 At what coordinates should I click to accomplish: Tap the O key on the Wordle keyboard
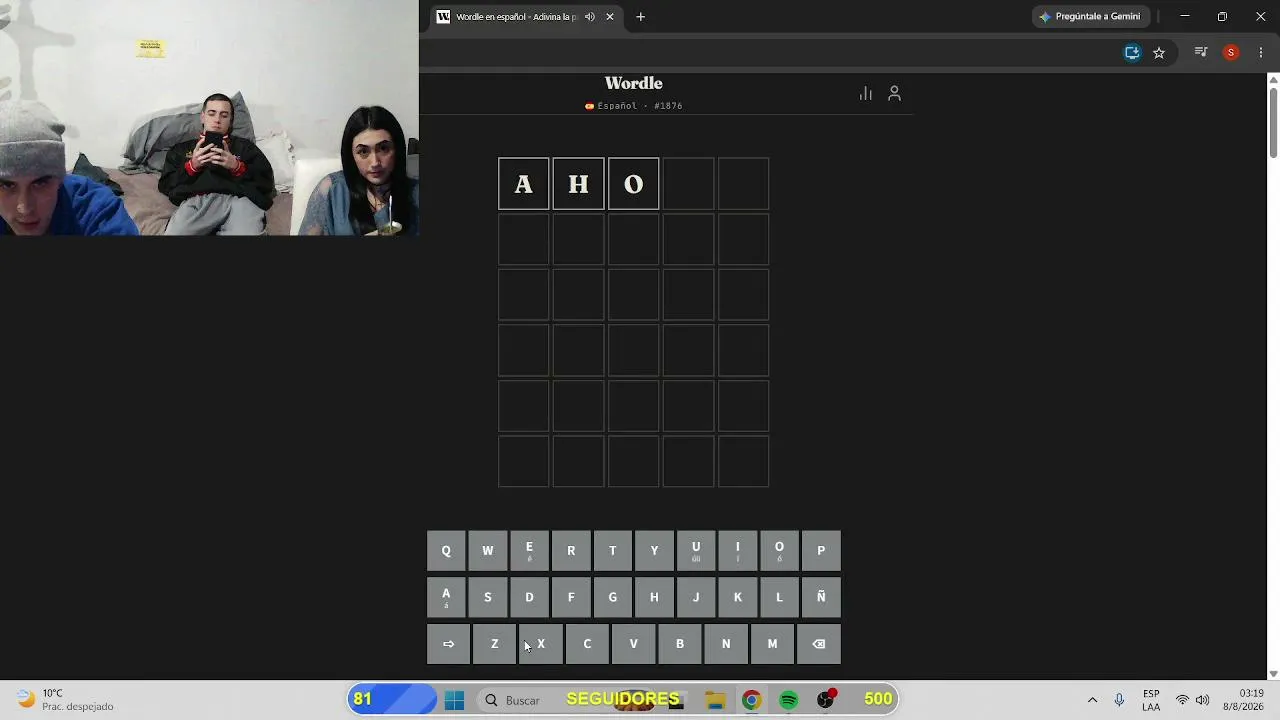click(x=779, y=551)
